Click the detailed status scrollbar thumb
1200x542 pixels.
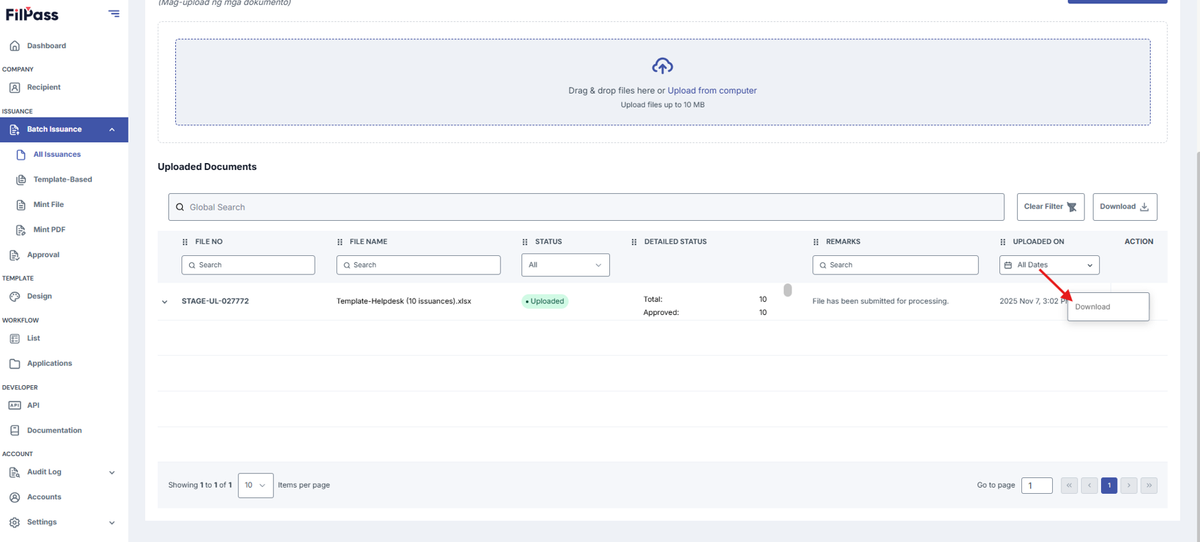pyautogui.click(x=787, y=290)
